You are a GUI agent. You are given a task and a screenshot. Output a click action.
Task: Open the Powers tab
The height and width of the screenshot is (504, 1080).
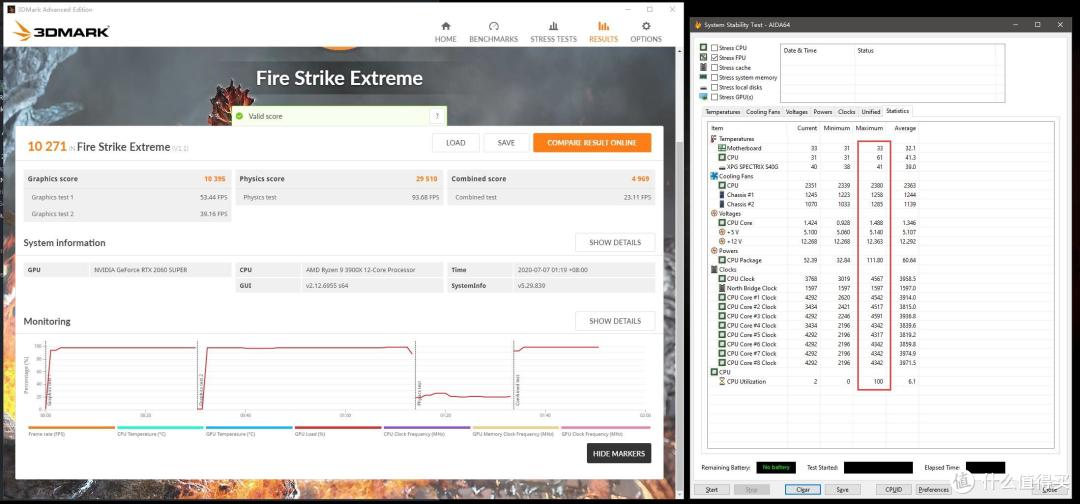coord(822,112)
